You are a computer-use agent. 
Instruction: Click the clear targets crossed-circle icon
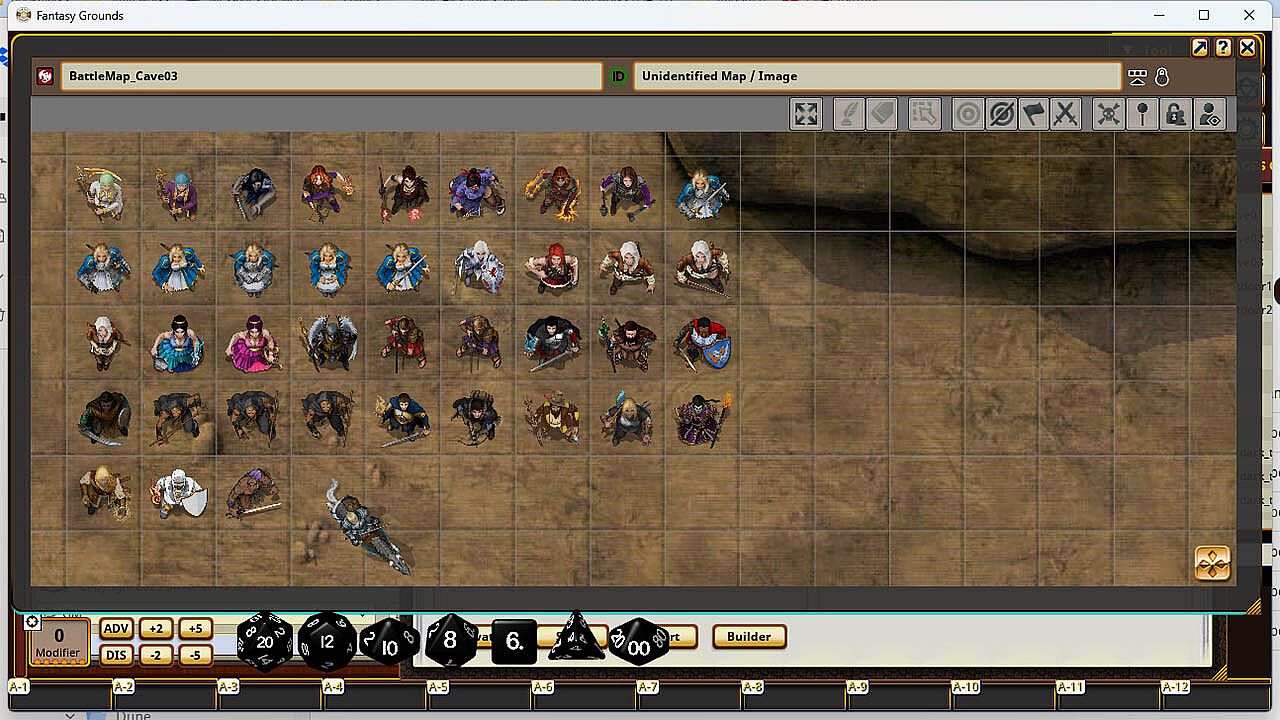tap(1001, 114)
